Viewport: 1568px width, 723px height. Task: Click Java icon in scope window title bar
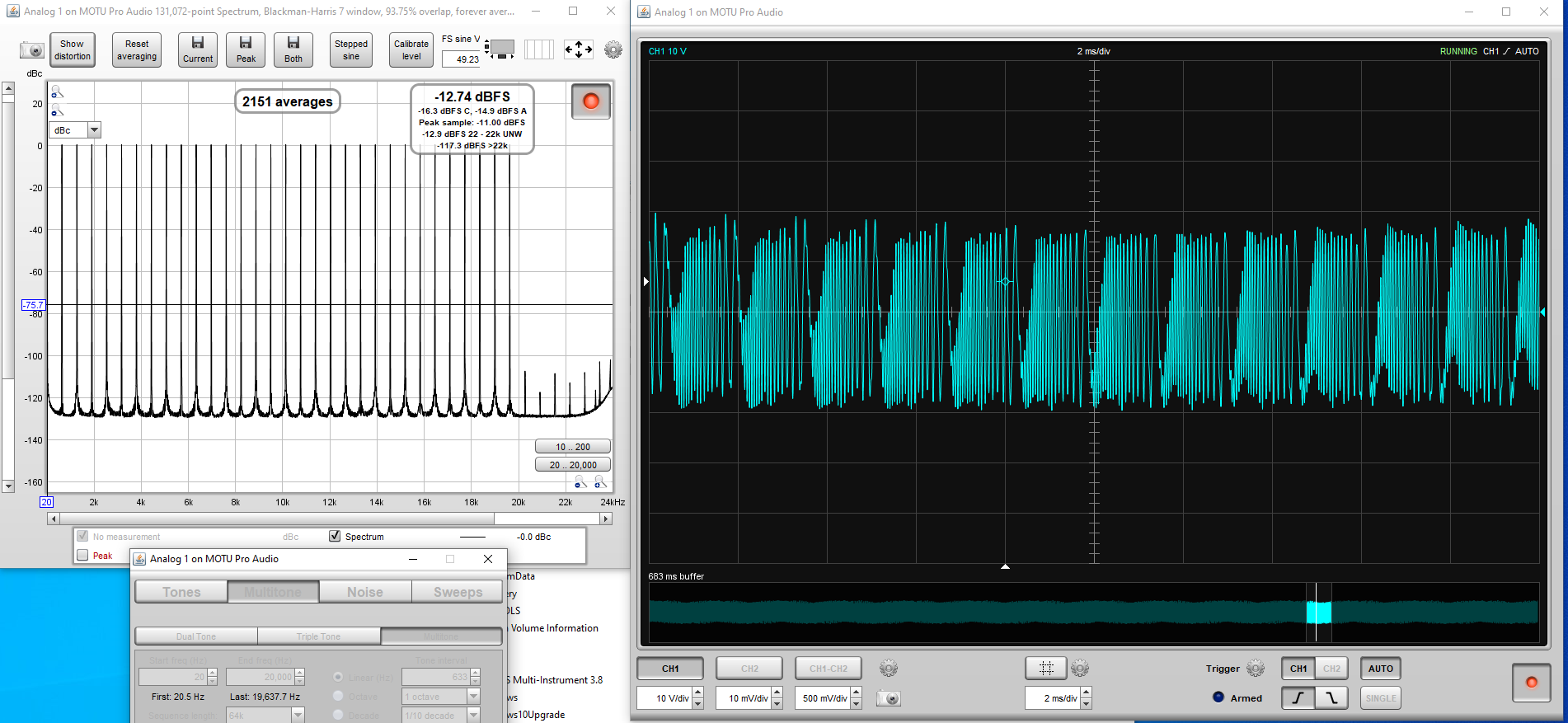tap(645, 12)
